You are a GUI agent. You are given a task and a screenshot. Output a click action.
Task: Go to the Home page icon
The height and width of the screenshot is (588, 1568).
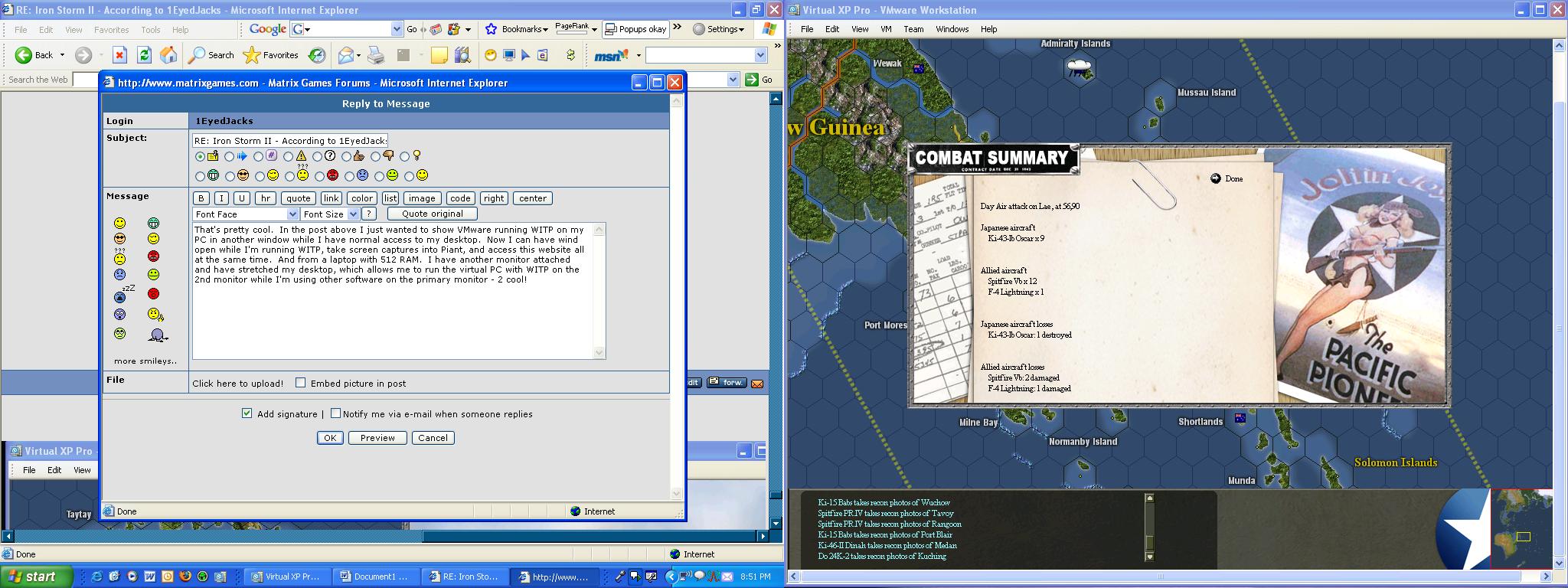168,55
